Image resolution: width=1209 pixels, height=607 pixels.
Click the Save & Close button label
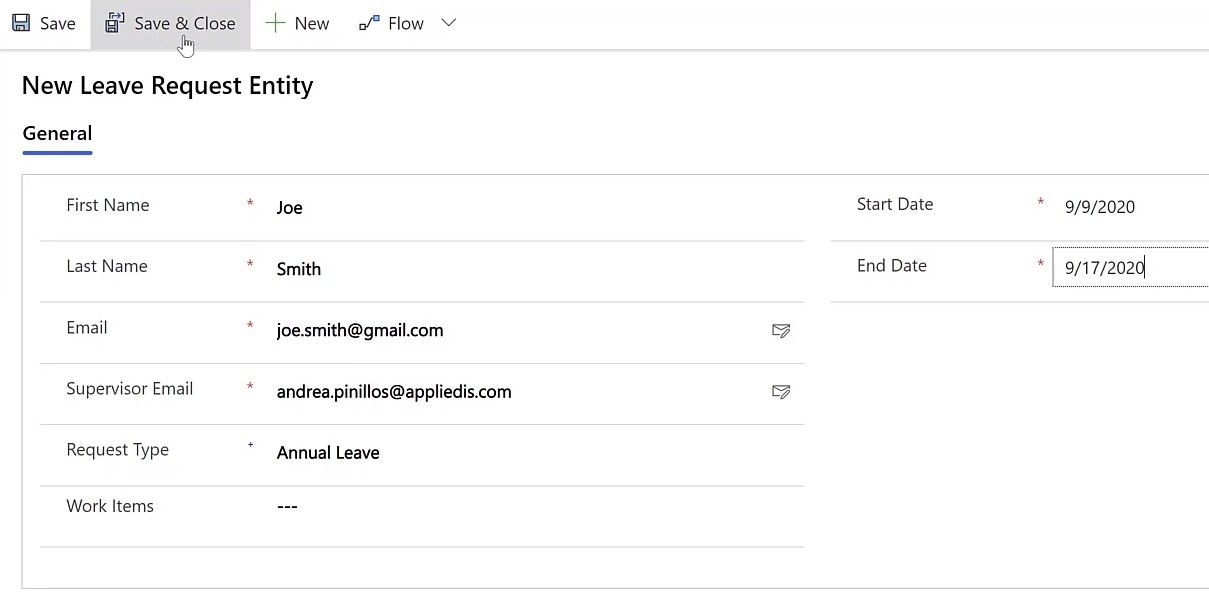tap(185, 23)
